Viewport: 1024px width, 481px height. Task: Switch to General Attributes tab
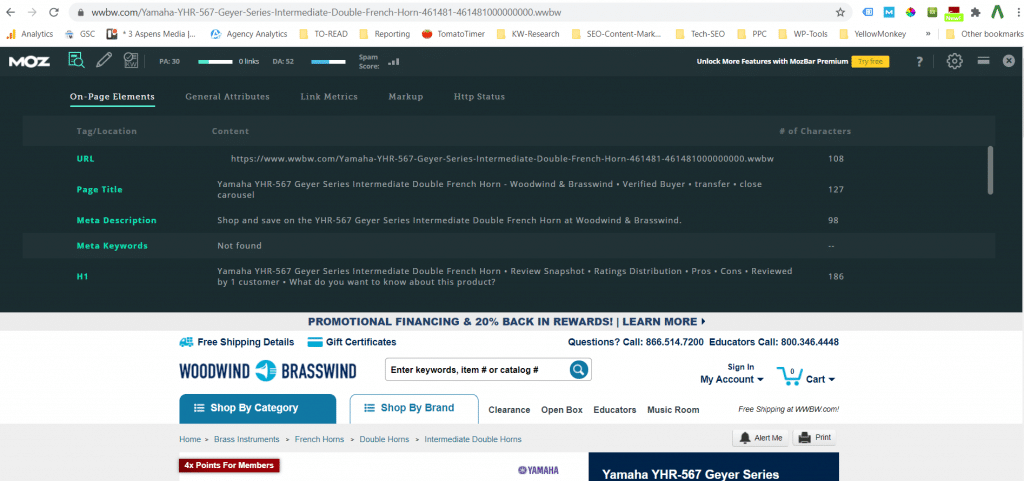[x=227, y=97]
